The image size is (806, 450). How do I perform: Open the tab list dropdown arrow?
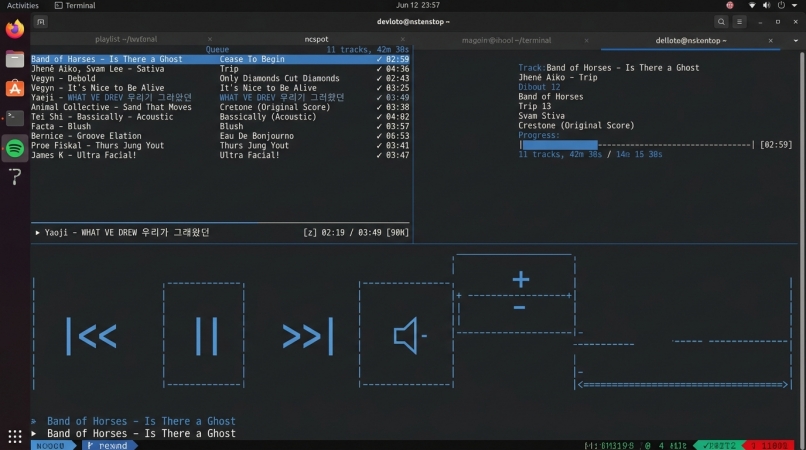pyautogui.click(x=796, y=40)
